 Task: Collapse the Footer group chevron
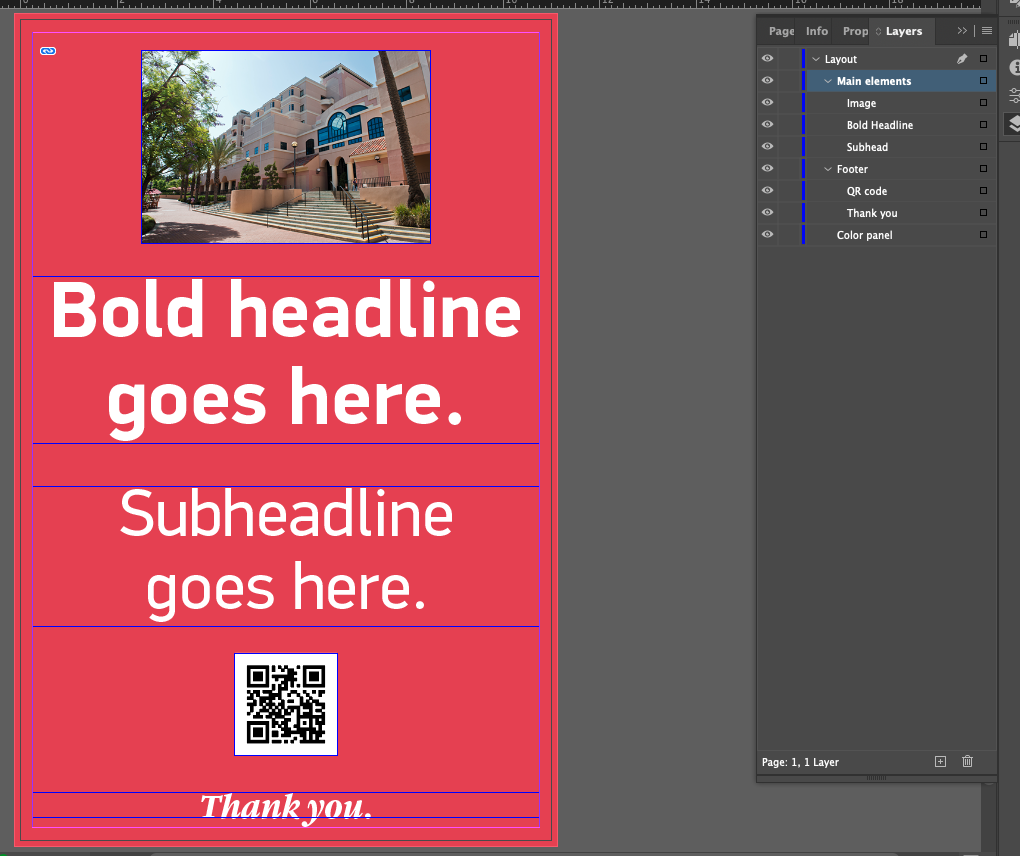click(828, 169)
